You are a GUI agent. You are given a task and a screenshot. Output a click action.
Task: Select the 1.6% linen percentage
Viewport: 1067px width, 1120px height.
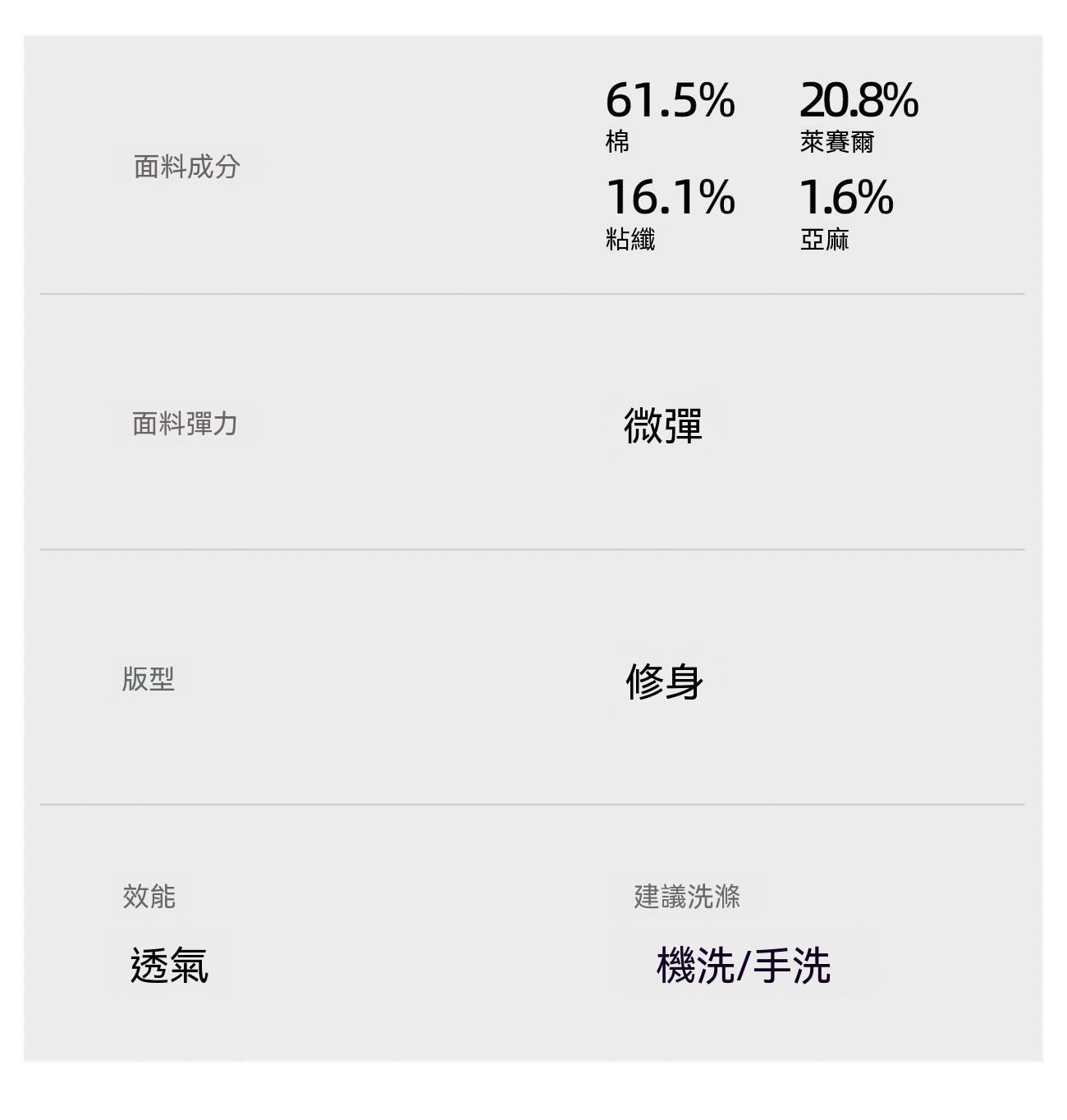pyautogui.click(x=846, y=198)
